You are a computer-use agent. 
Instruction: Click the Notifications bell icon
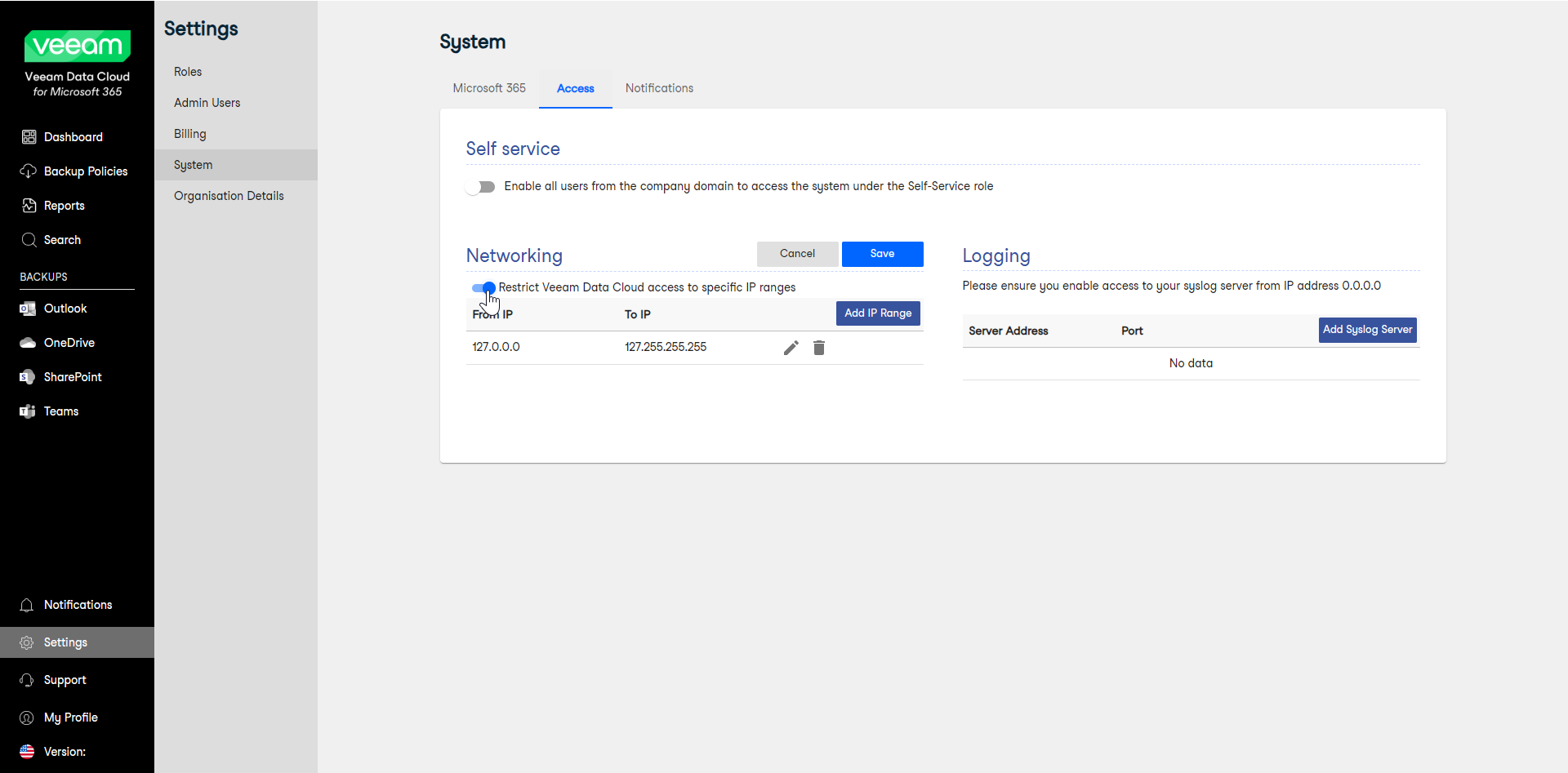(x=27, y=605)
